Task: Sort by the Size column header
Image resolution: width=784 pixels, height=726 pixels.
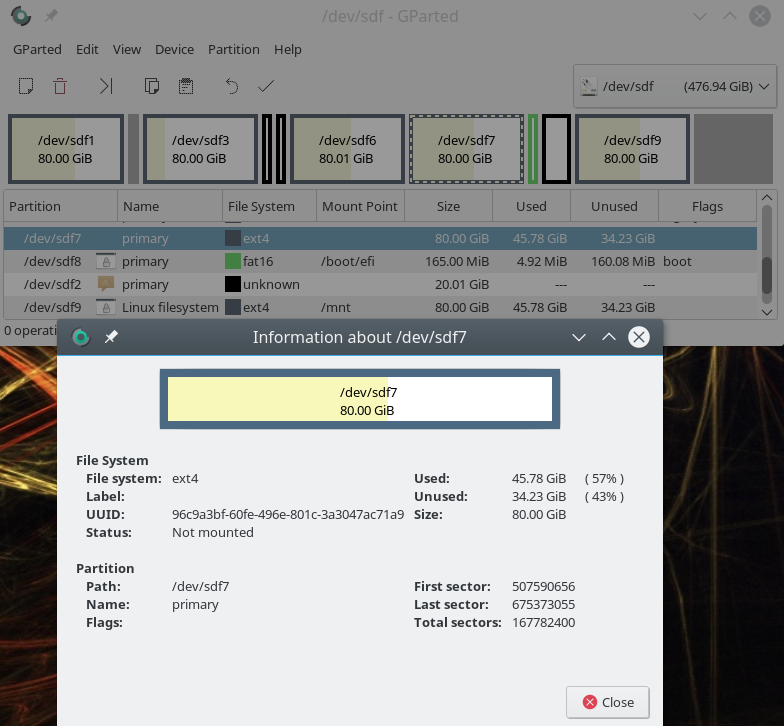Action: click(x=448, y=206)
